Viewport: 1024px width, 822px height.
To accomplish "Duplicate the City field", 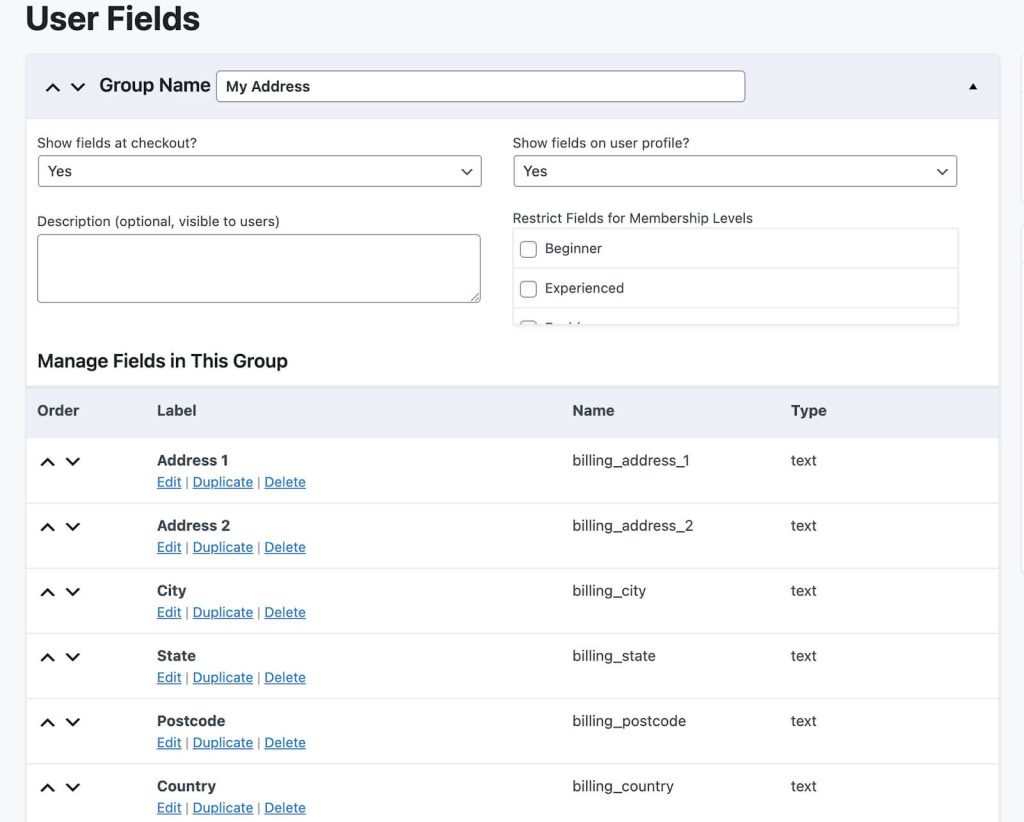I will (222, 612).
